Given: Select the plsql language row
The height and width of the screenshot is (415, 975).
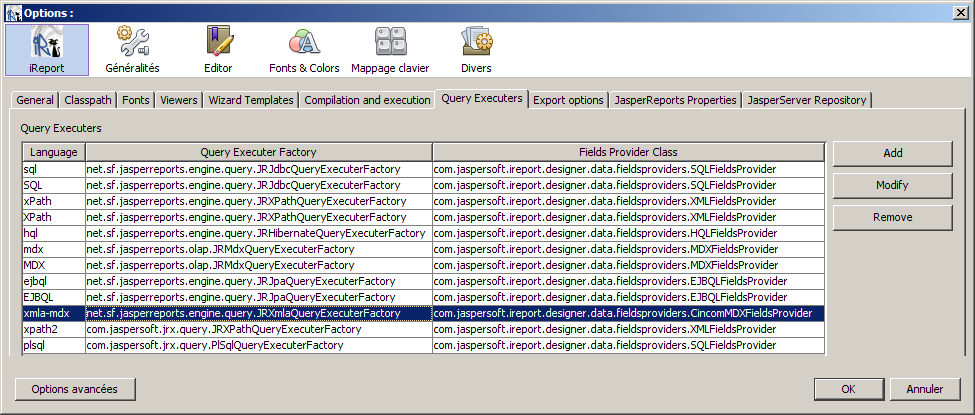Looking at the screenshot, I should [x=54, y=345].
